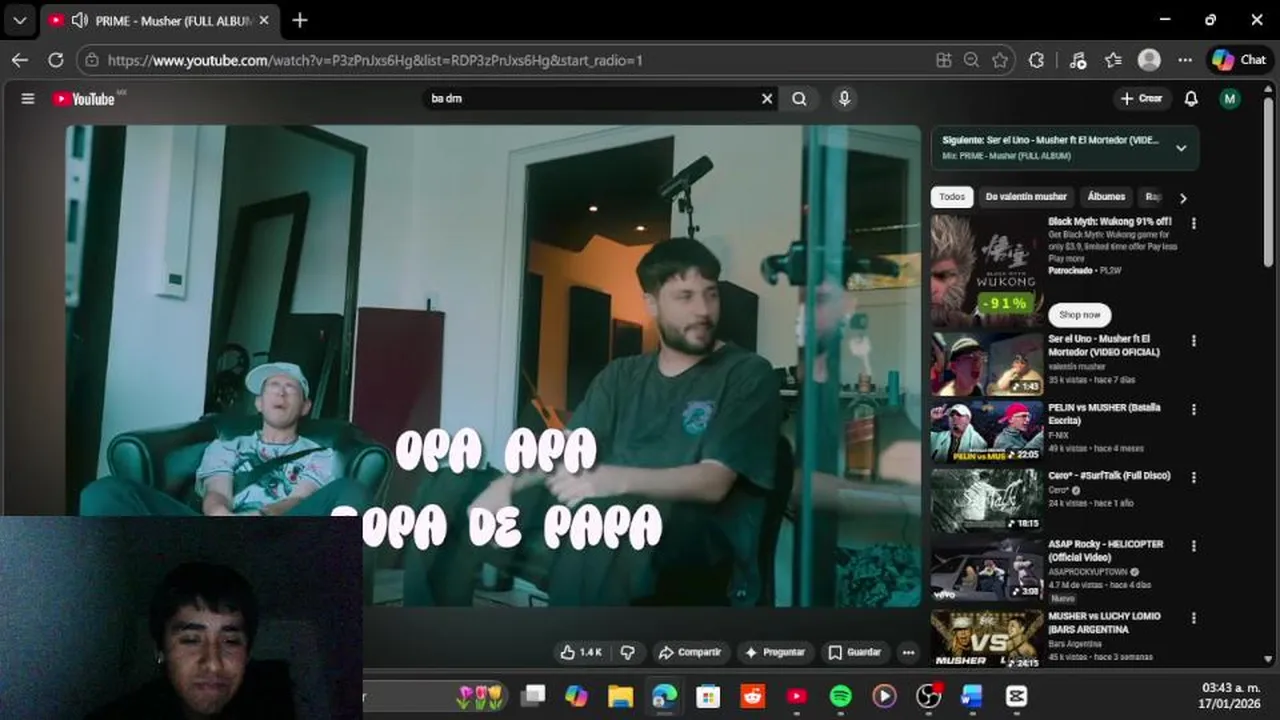Image resolution: width=1280 pixels, height=720 pixels.
Task: Open the media control music icon
Action: click(x=1077, y=60)
